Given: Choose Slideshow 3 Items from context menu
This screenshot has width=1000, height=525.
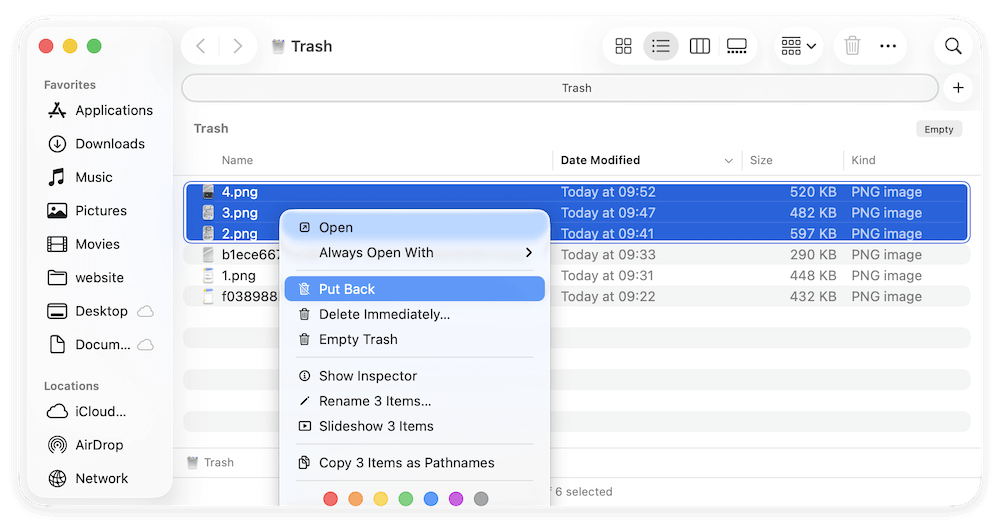Looking at the screenshot, I should click(415, 426).
